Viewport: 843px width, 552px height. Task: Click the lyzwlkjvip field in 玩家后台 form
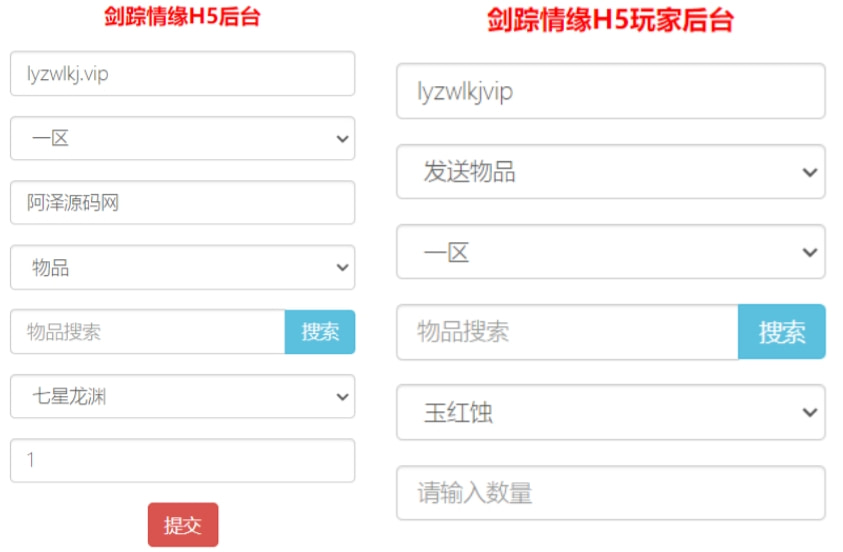[610, 92]
